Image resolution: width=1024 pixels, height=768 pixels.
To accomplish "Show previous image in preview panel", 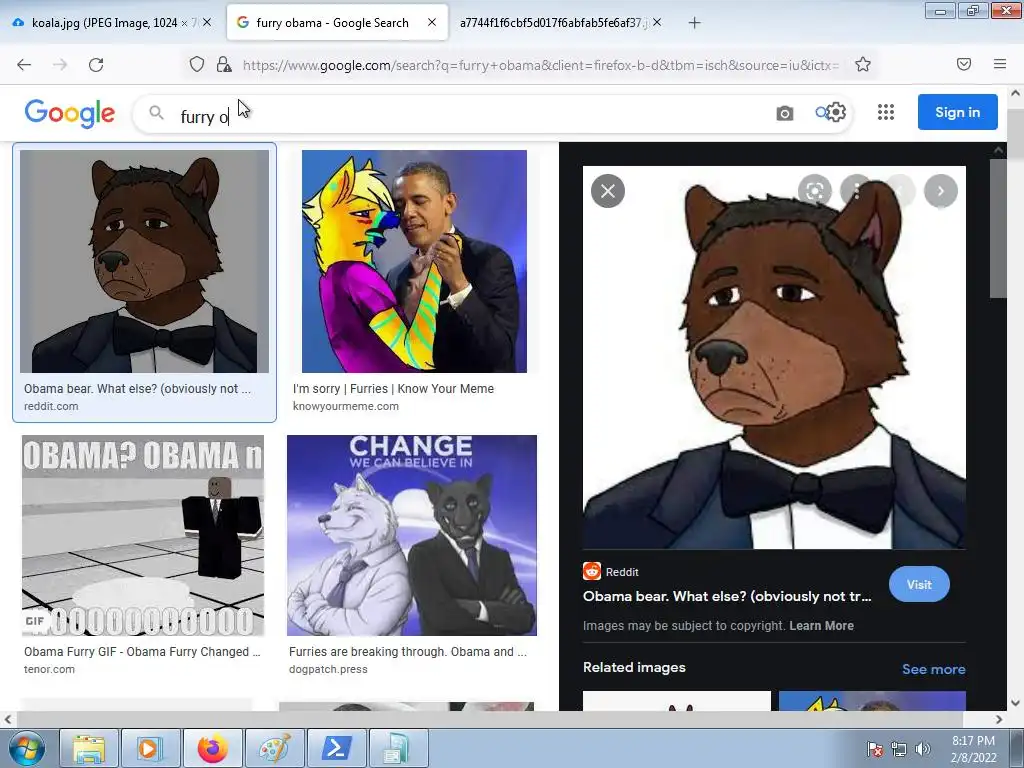I will point(900,191).
